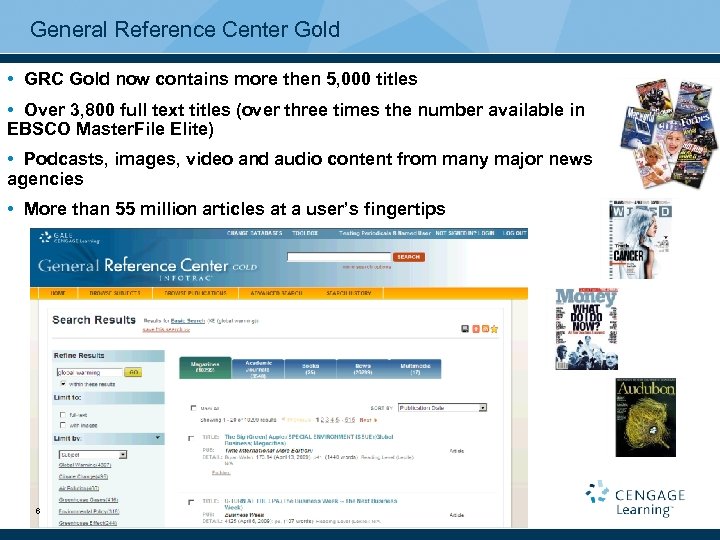Click the Refine Results 'global warming' text field

coord(90,372)
